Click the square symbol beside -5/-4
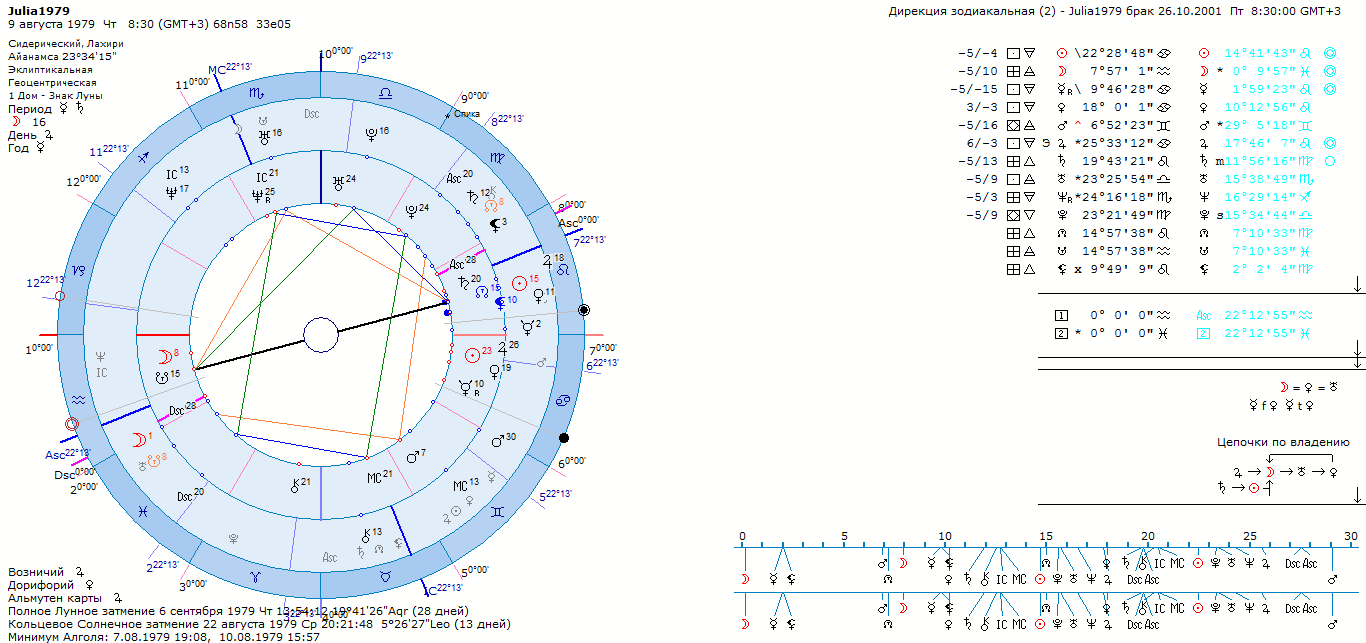 click(1012, 53)
